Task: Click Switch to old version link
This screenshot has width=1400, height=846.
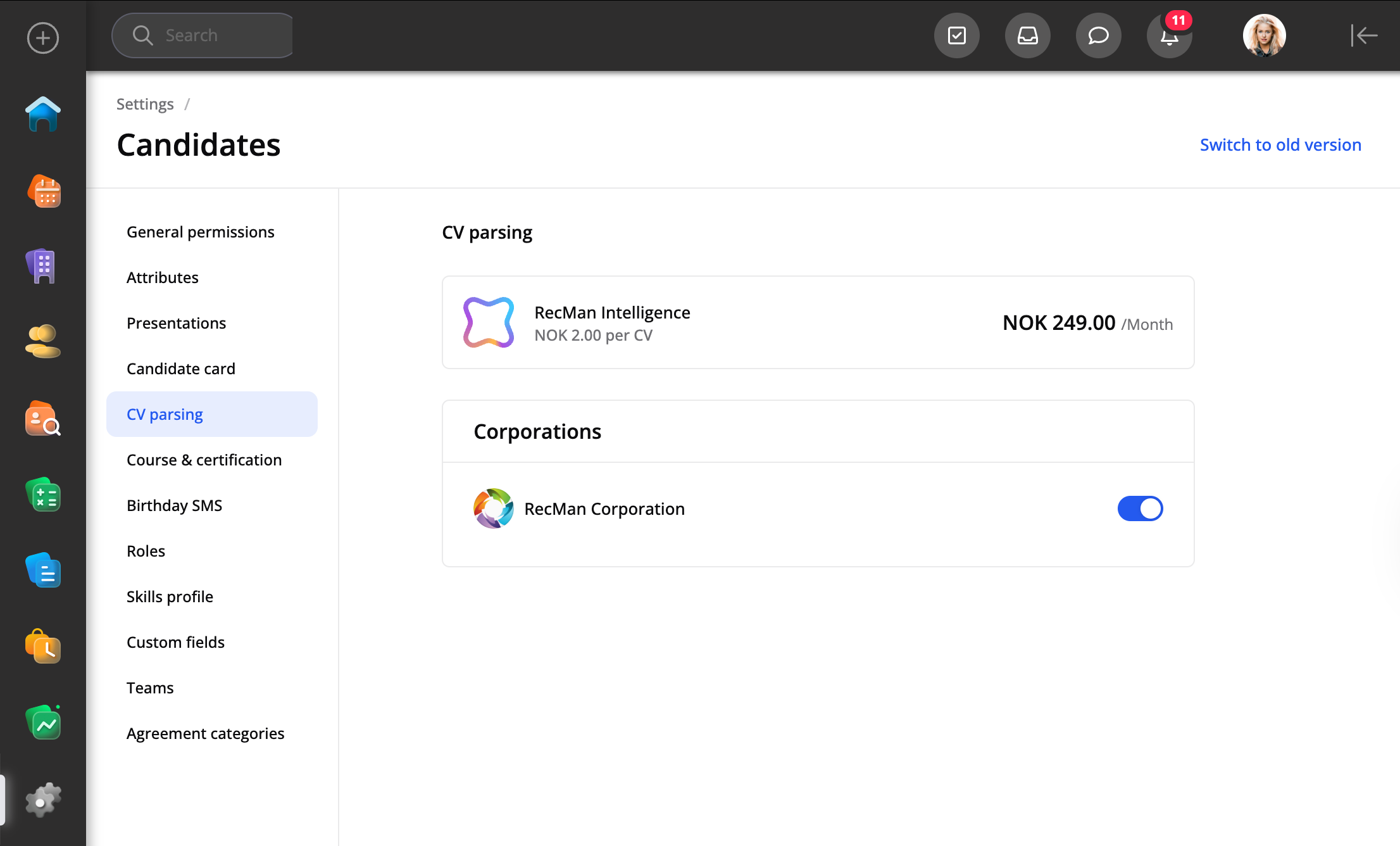Action: (1280, 144)
